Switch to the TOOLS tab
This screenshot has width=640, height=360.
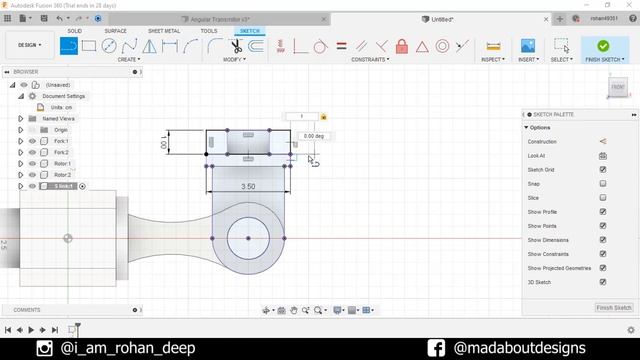click(209, 31)
